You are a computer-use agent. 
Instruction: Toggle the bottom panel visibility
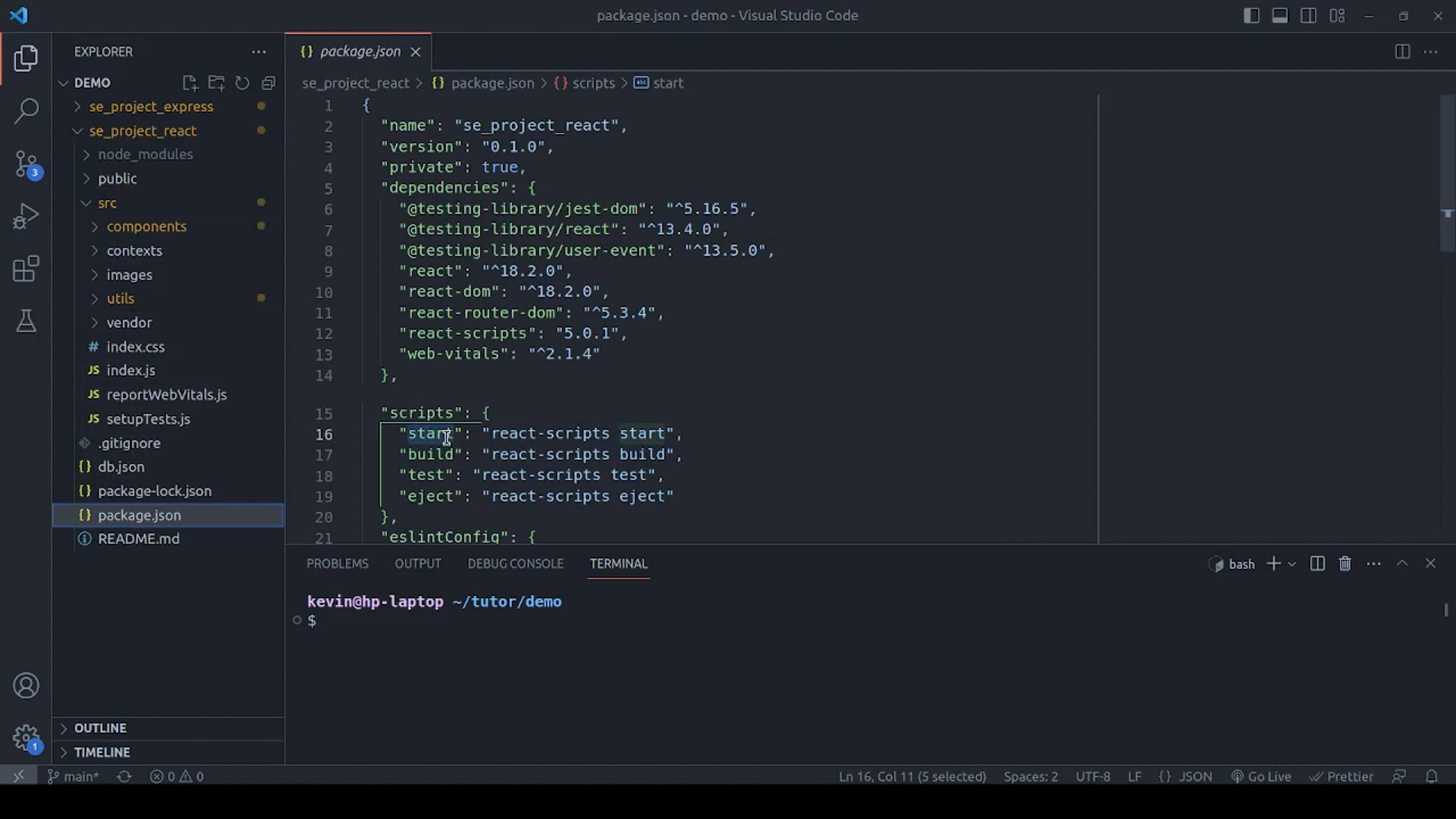pos(1280,16)
